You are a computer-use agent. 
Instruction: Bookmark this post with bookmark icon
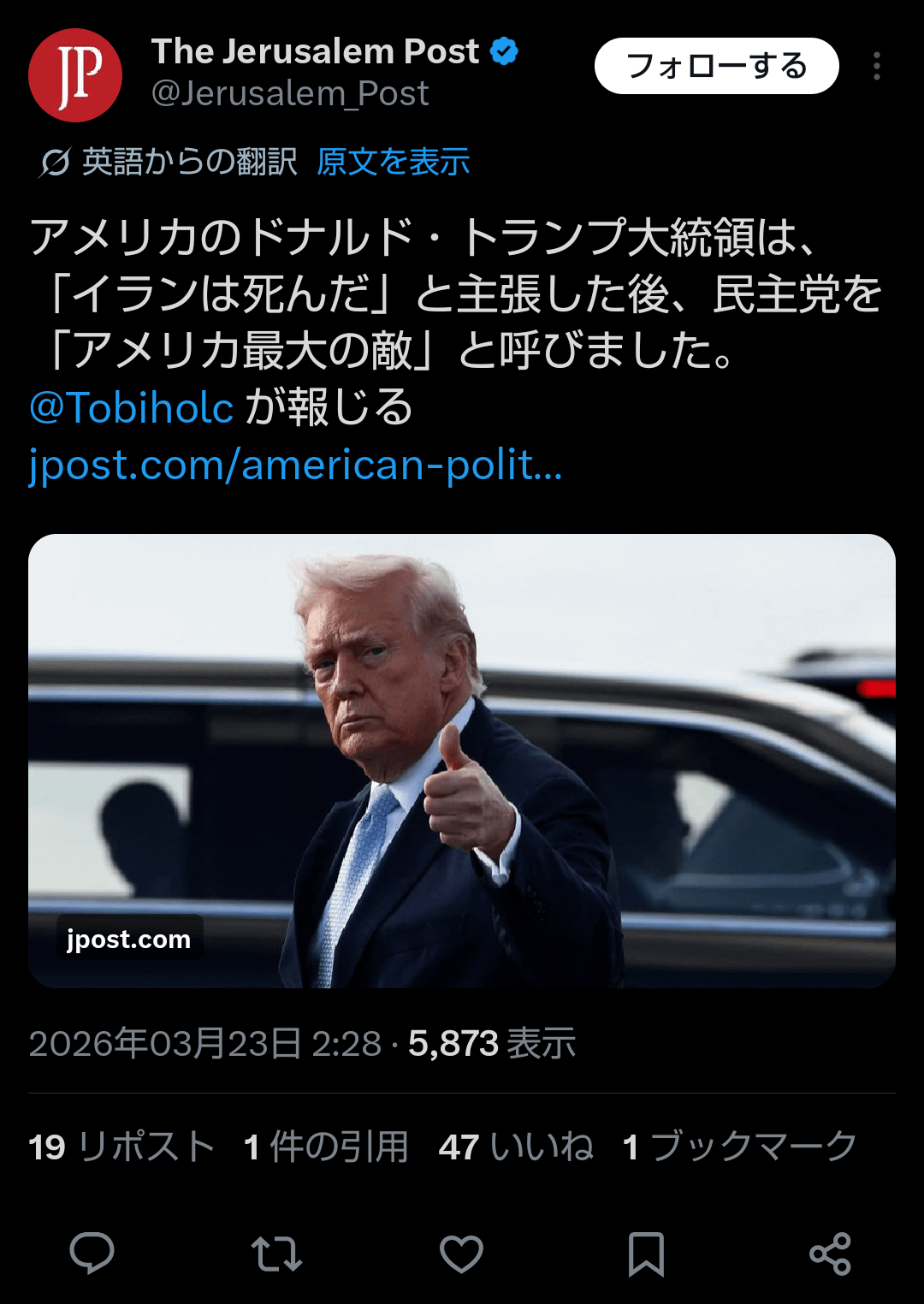[646, 1254]
